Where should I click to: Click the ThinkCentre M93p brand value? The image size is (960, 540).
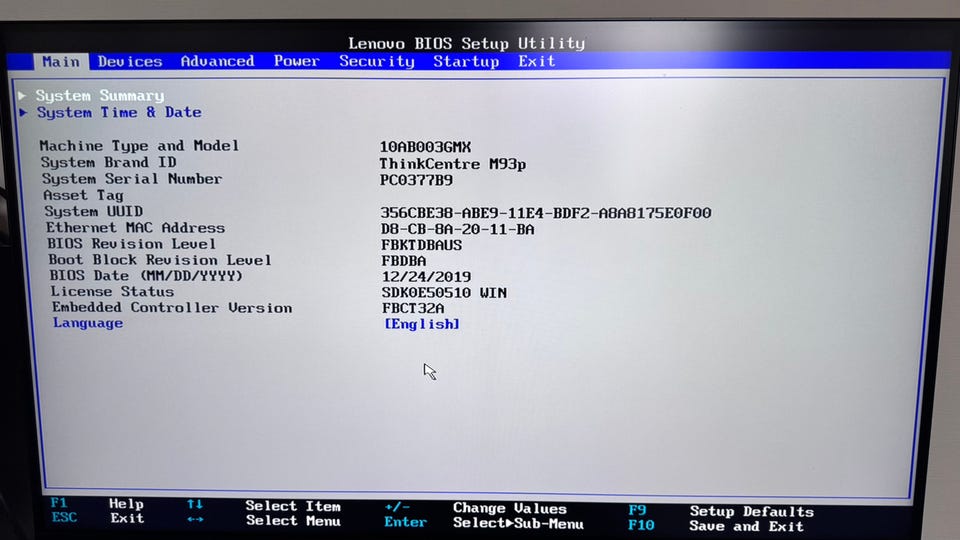452,164
